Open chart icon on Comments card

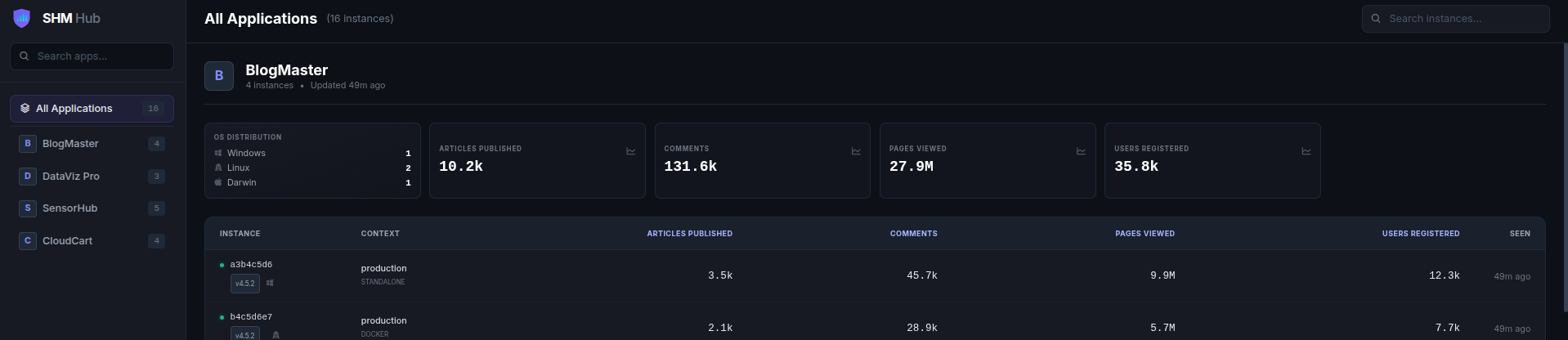(x=856, y=151)
